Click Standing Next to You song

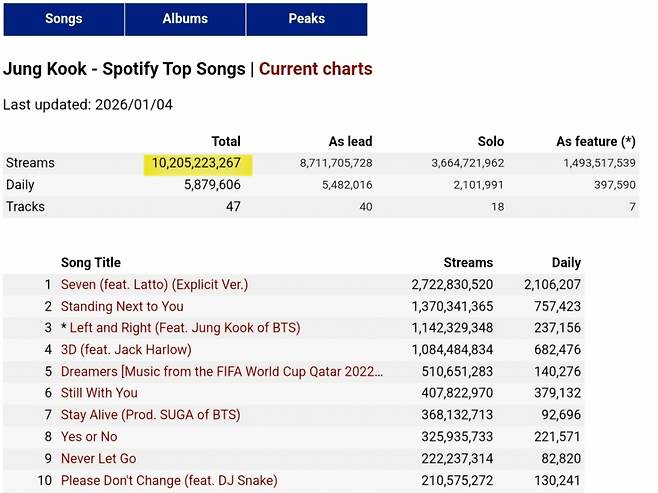tap(122, 306)
